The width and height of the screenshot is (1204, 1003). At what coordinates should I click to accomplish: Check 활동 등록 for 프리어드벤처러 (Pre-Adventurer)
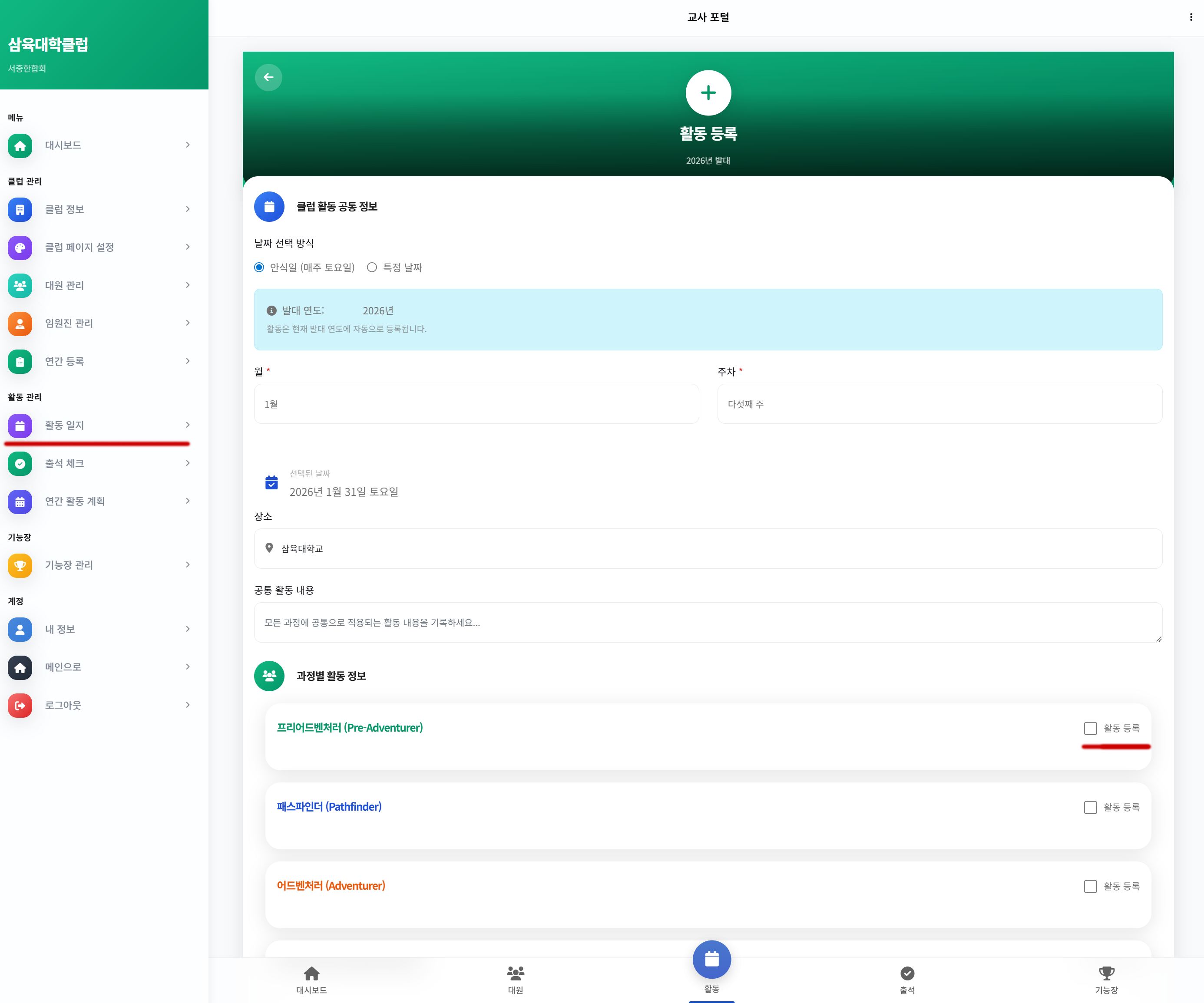1090,729
